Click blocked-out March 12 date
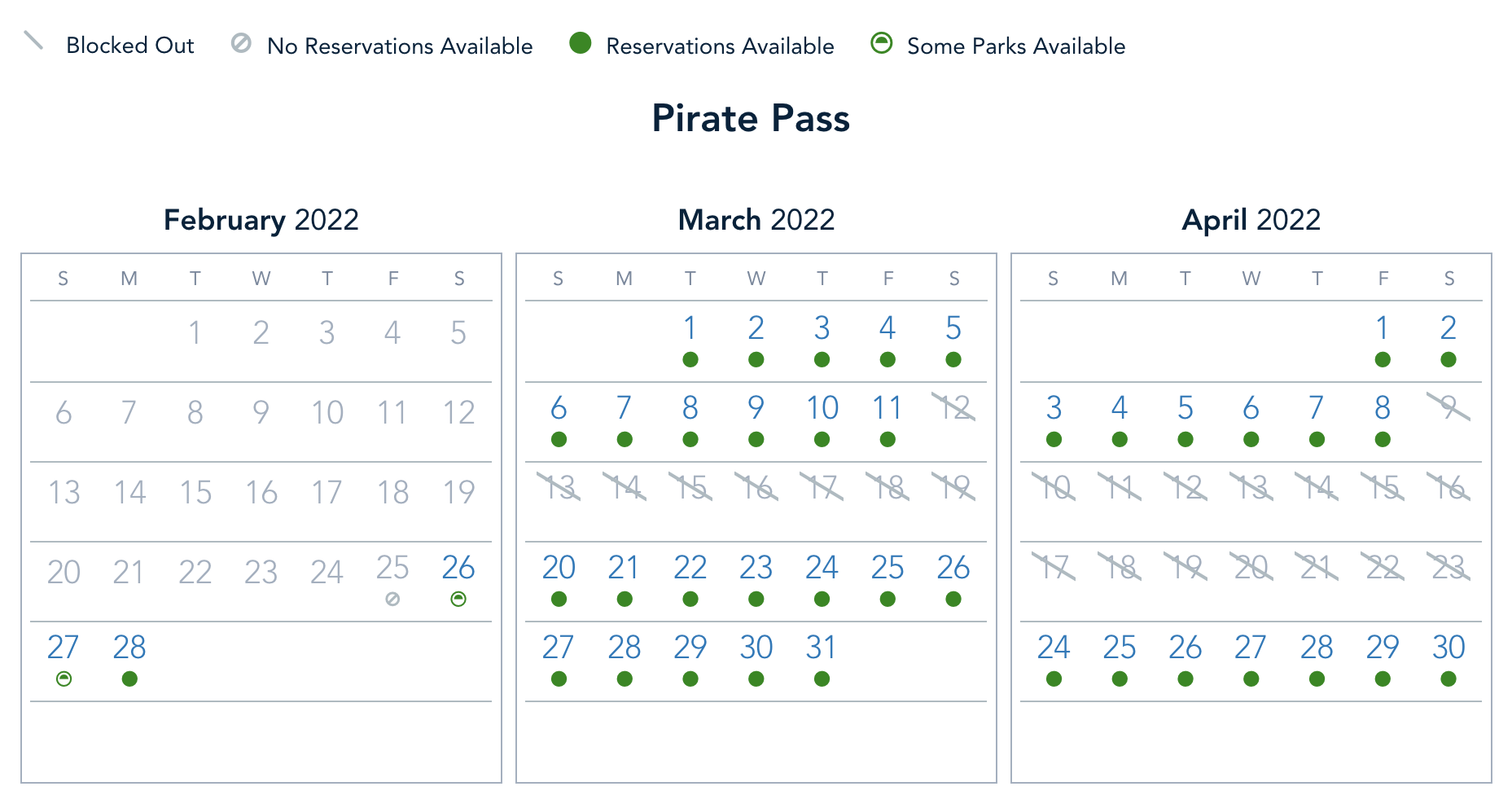1512x804 pixels. coord(953,406)
